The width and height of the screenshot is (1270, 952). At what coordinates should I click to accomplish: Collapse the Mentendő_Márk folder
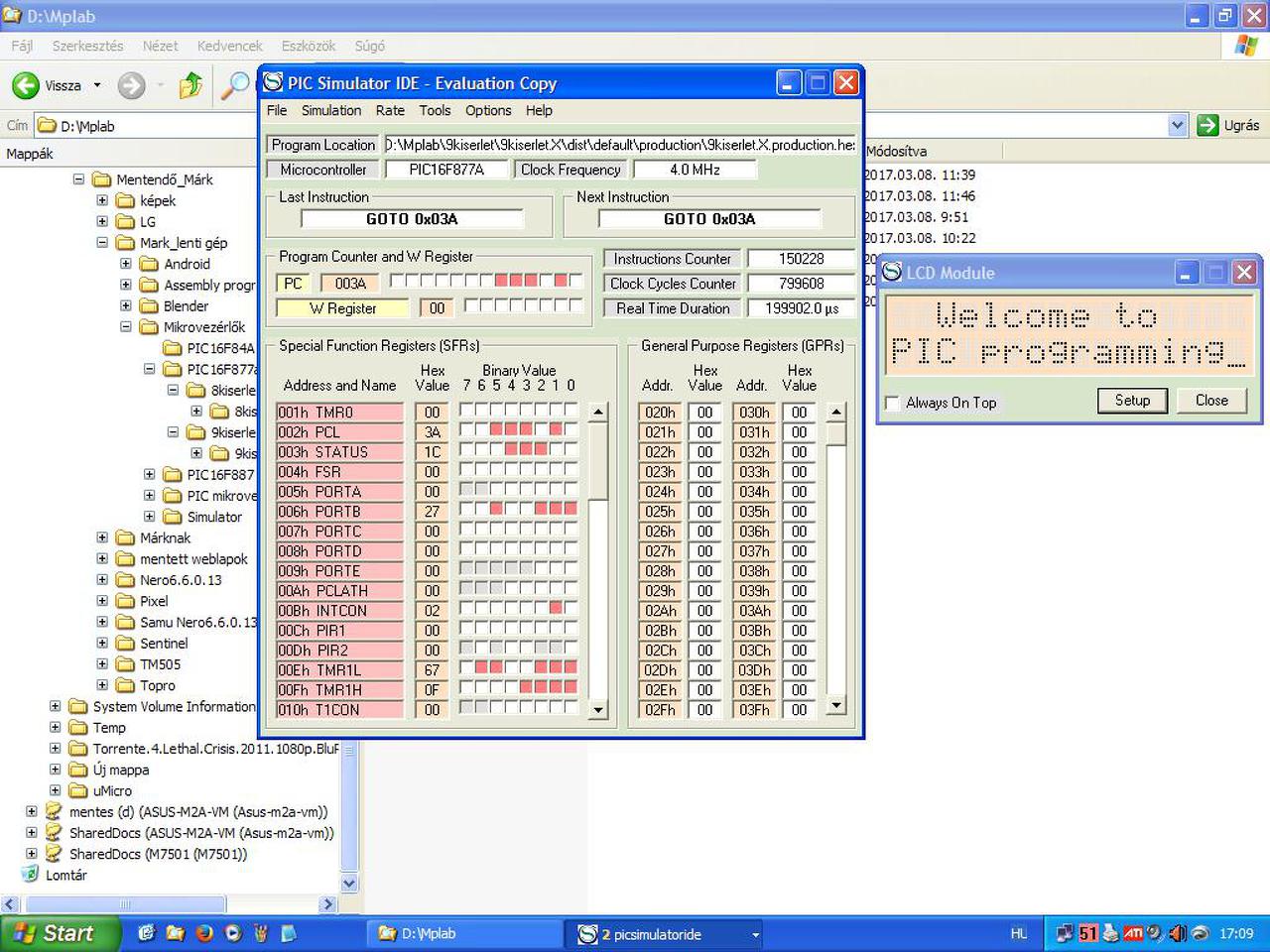point(78,179)
